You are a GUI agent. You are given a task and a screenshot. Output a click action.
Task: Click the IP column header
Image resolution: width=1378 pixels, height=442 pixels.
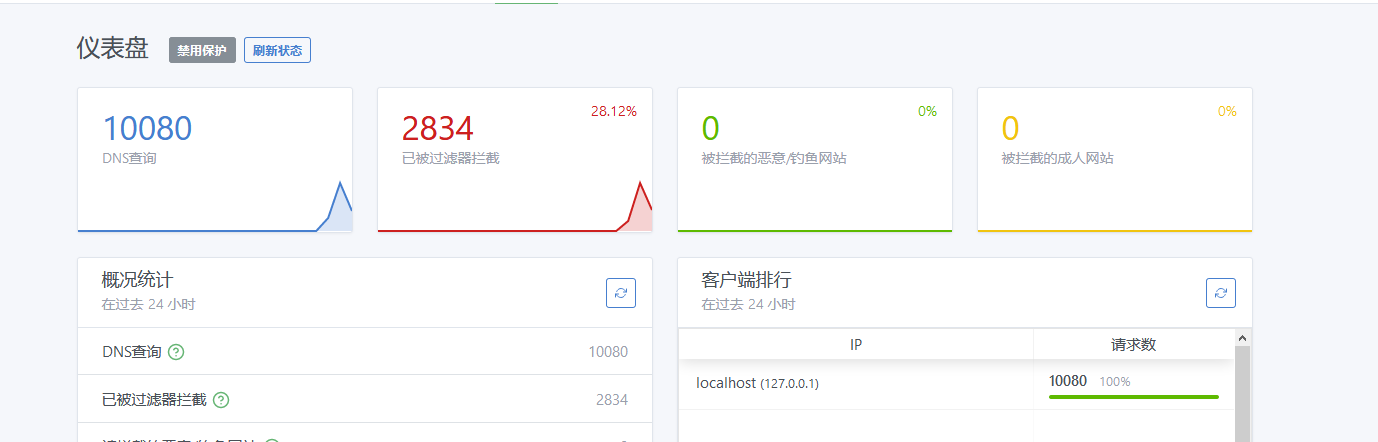point(856,344)
